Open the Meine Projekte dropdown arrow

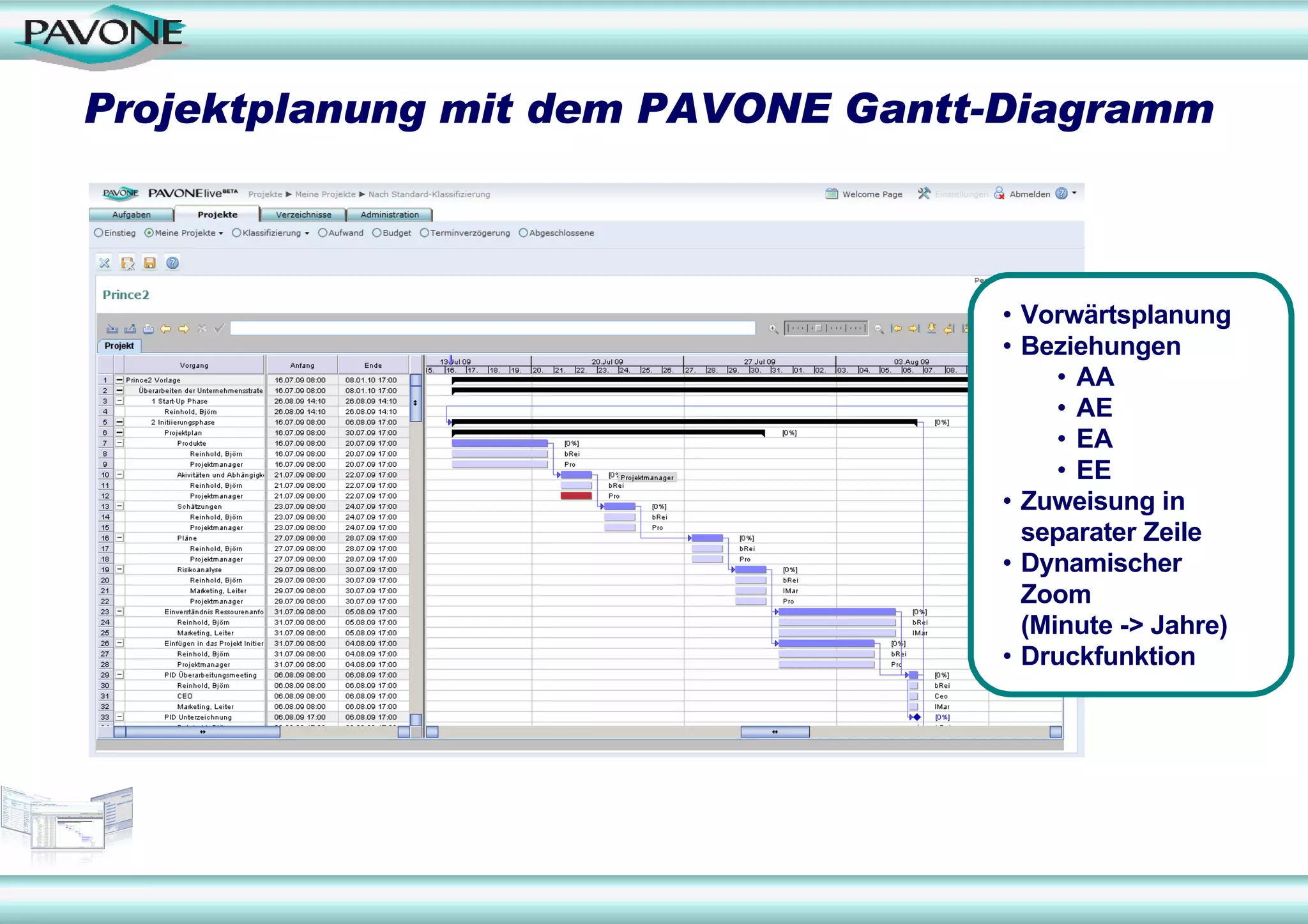tap(221, 234)
